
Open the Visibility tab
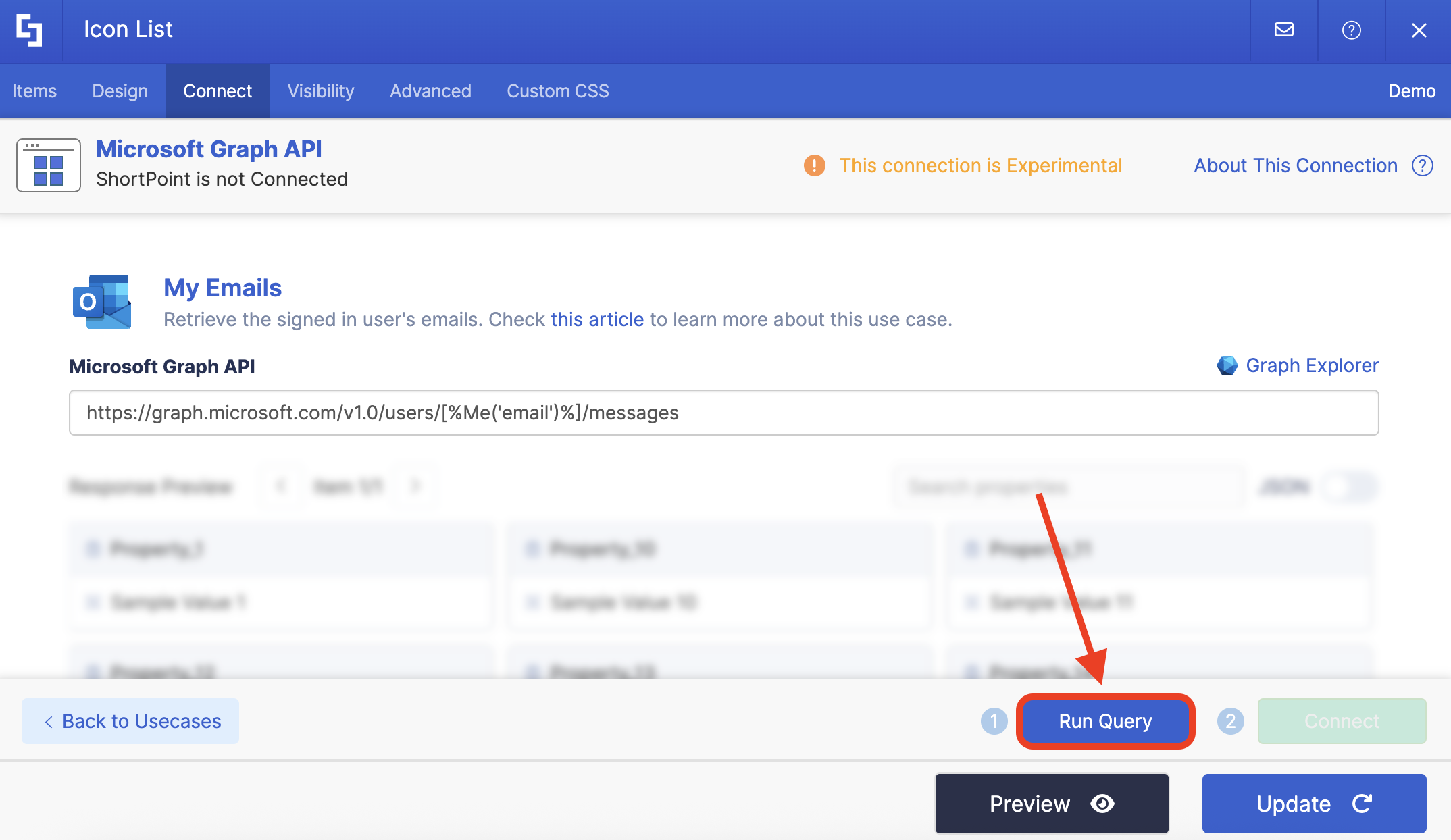[x=320, y=91]
